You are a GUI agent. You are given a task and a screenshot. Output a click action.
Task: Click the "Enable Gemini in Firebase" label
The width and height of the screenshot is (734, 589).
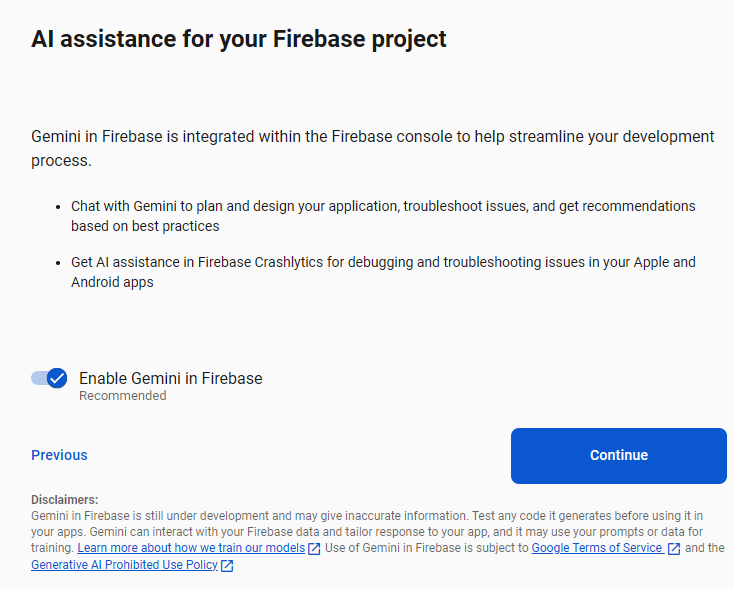[170, 378]
